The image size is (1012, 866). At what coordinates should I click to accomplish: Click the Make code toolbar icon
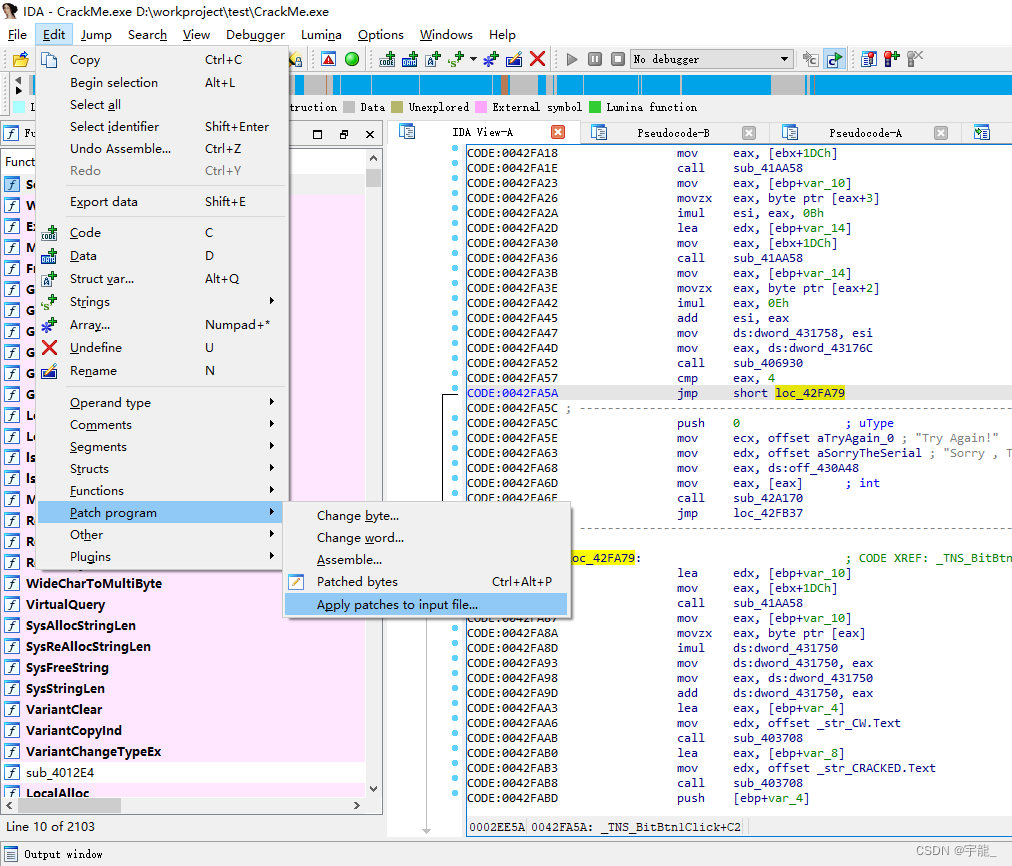387,59
